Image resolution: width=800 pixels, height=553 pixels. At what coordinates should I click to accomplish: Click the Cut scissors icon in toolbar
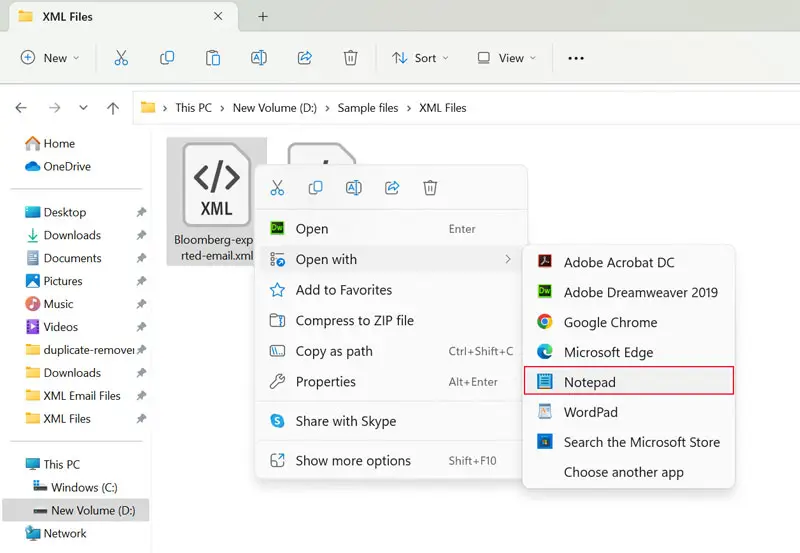[121, 58]
